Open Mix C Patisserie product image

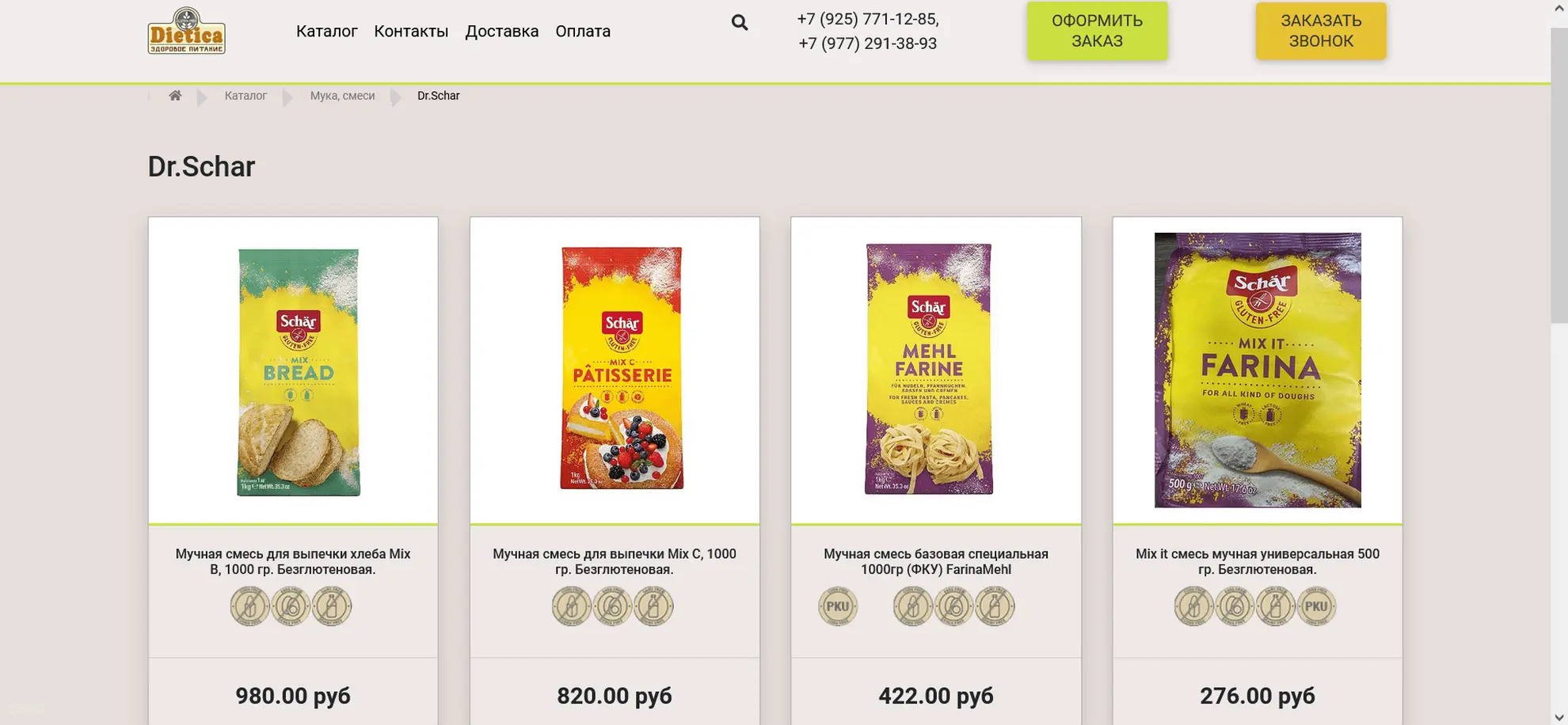[x=622, y=368]
